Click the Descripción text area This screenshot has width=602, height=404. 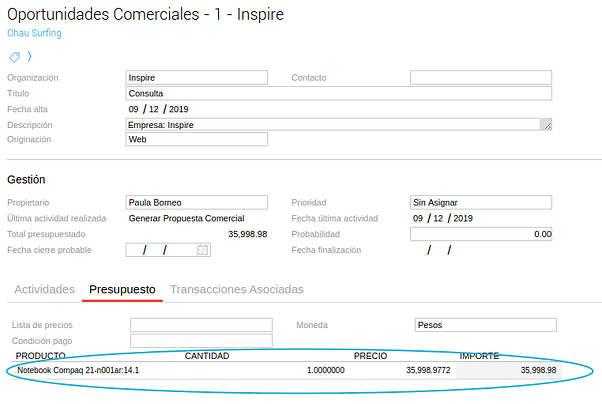click(339, 125)
